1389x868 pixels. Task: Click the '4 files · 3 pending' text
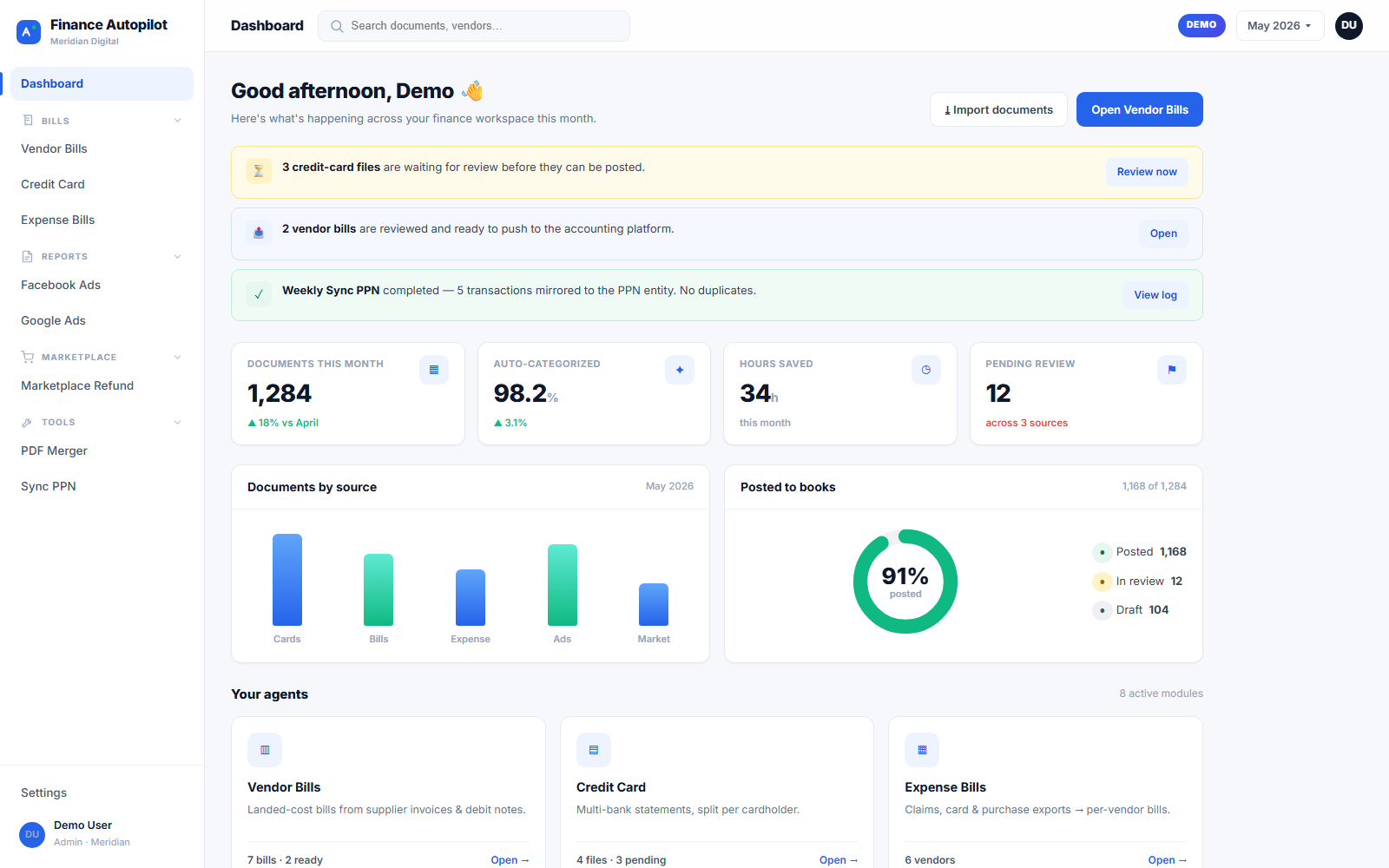click(x=621, y=860)
